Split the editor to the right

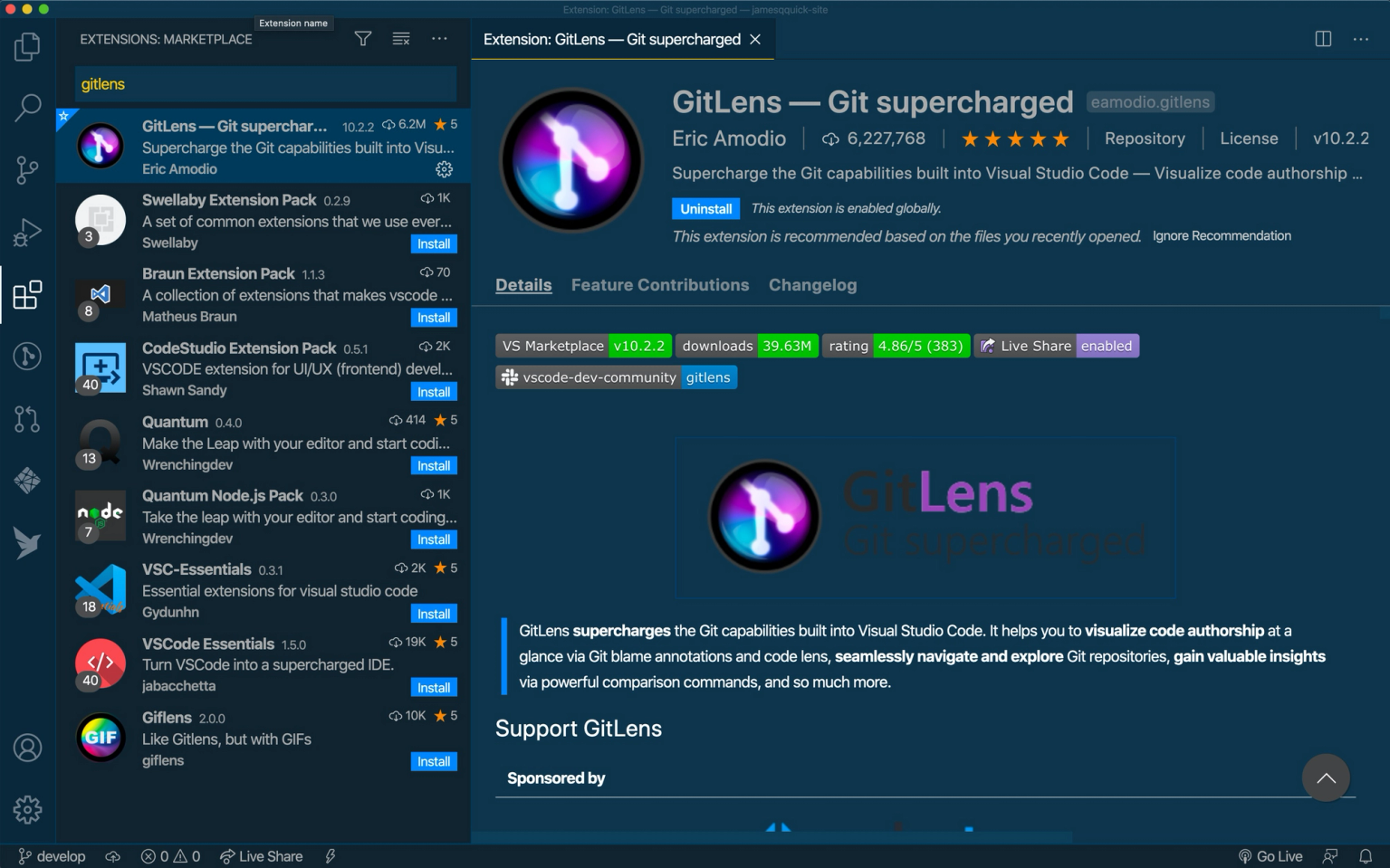[1323, 38]
